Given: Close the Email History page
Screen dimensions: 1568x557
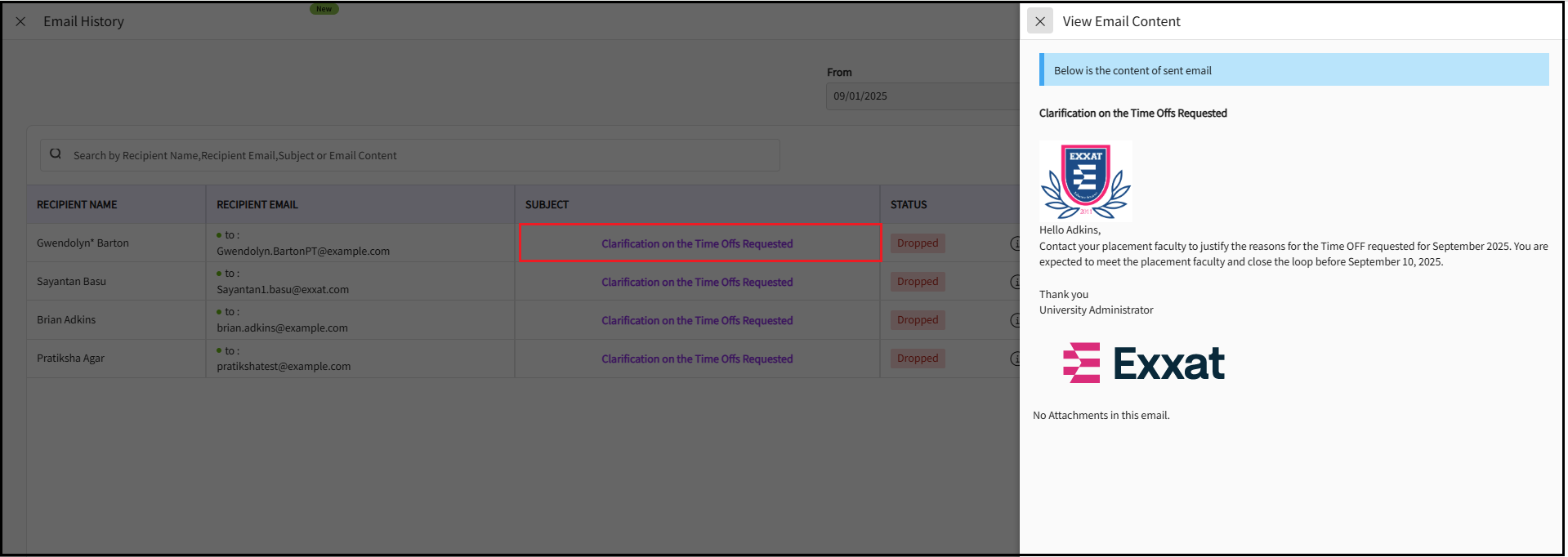Looking at the screenshot, I should point(21,22).
